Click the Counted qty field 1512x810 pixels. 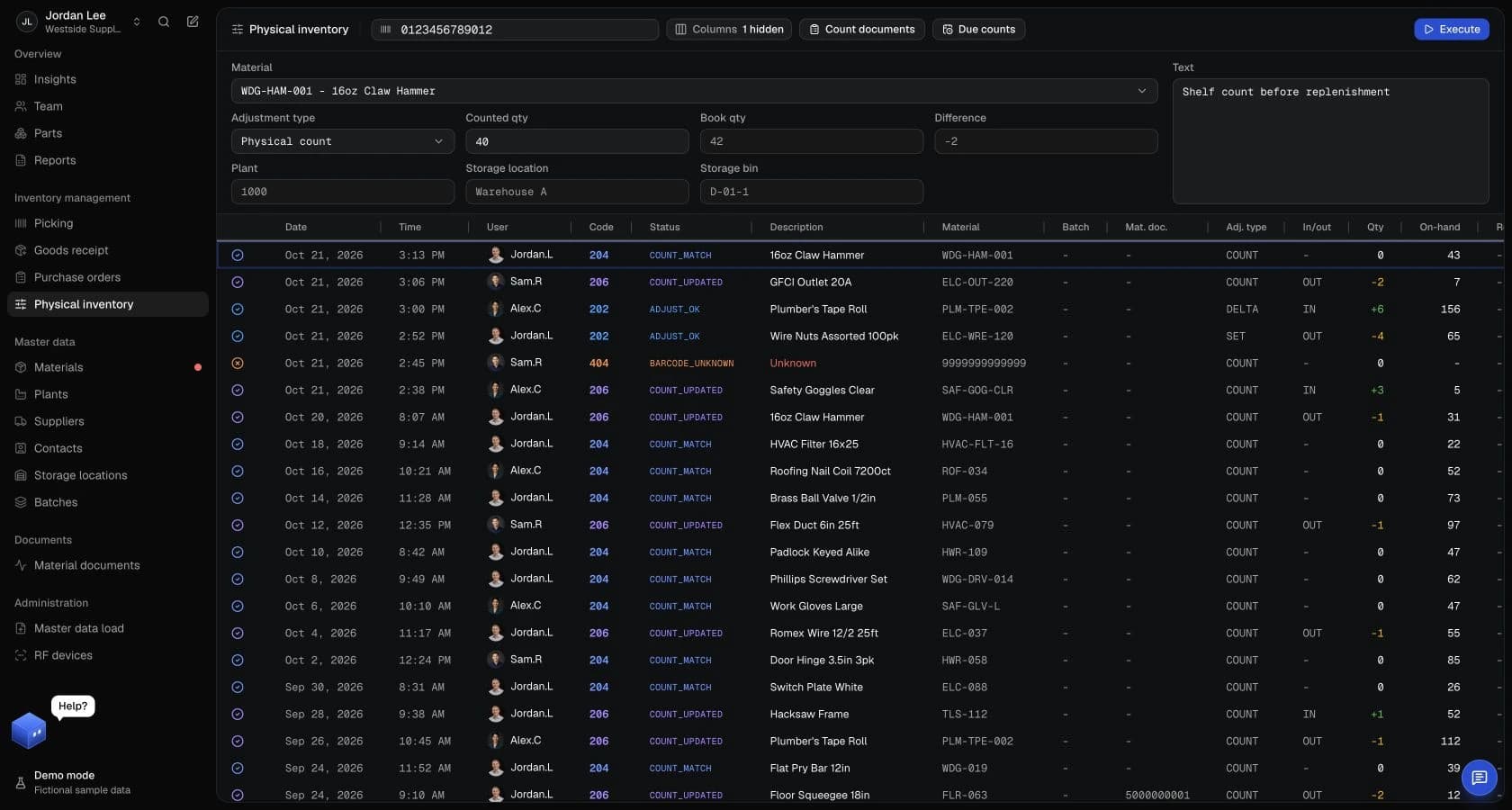click(x=577, y=141)
